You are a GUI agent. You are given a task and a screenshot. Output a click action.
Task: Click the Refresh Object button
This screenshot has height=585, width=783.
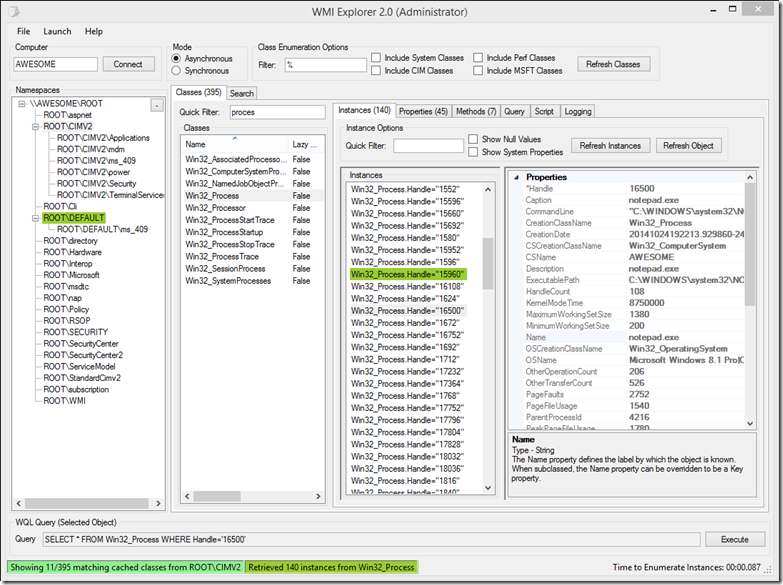pyautogui.click(x=688, y=145)
